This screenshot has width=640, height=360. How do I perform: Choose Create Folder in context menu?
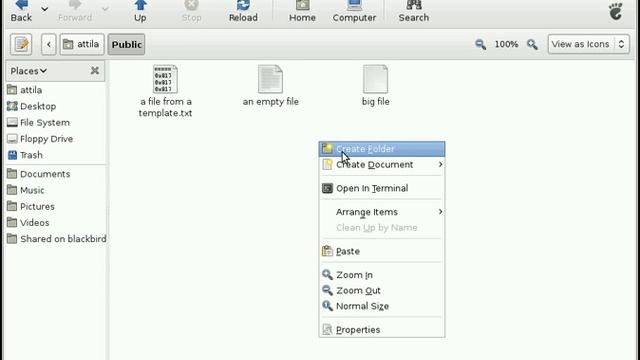382,149
